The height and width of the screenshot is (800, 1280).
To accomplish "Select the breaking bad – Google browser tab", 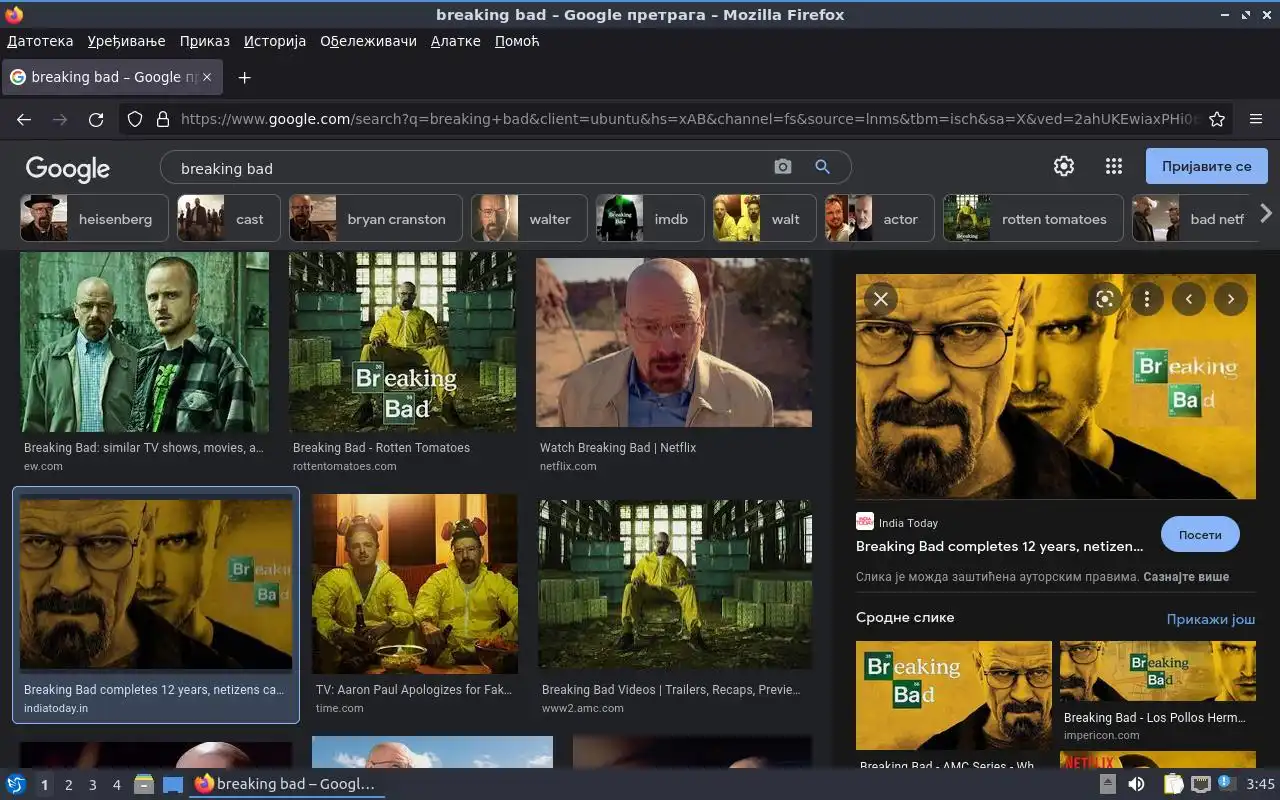I will pyautogui.click(x=112, y=77).
